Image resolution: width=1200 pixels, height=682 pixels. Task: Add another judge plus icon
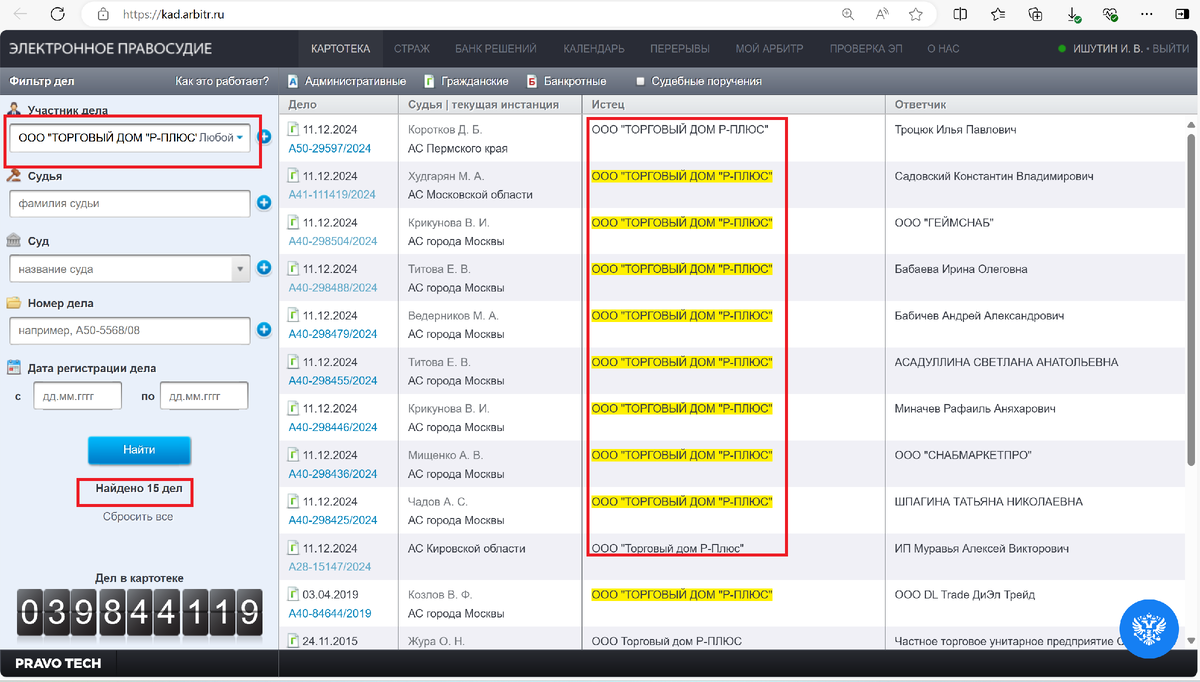[264, 203]
